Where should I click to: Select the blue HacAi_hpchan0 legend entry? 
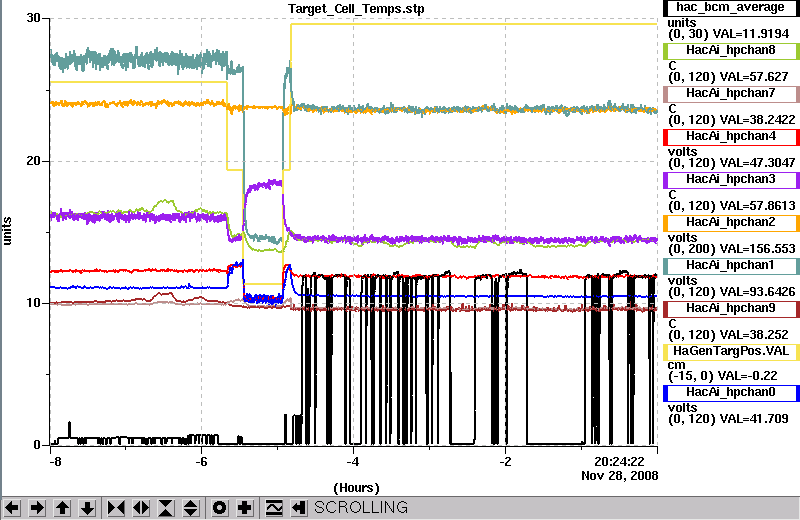click(731, 392)
